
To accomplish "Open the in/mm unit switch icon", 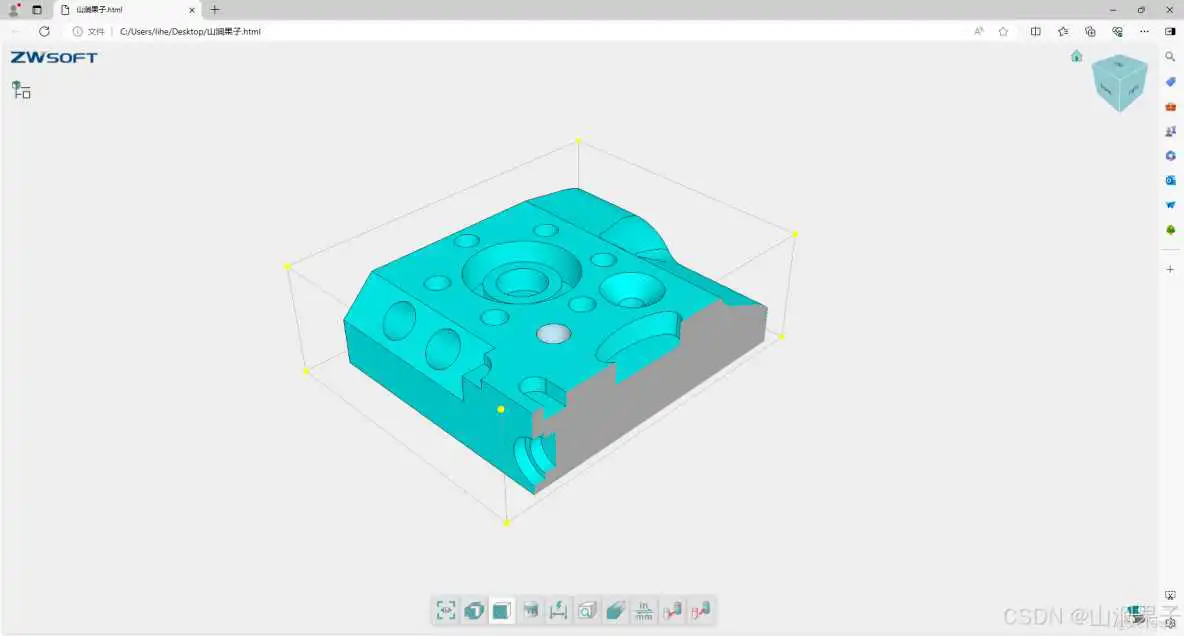I will tap(643, 610).
